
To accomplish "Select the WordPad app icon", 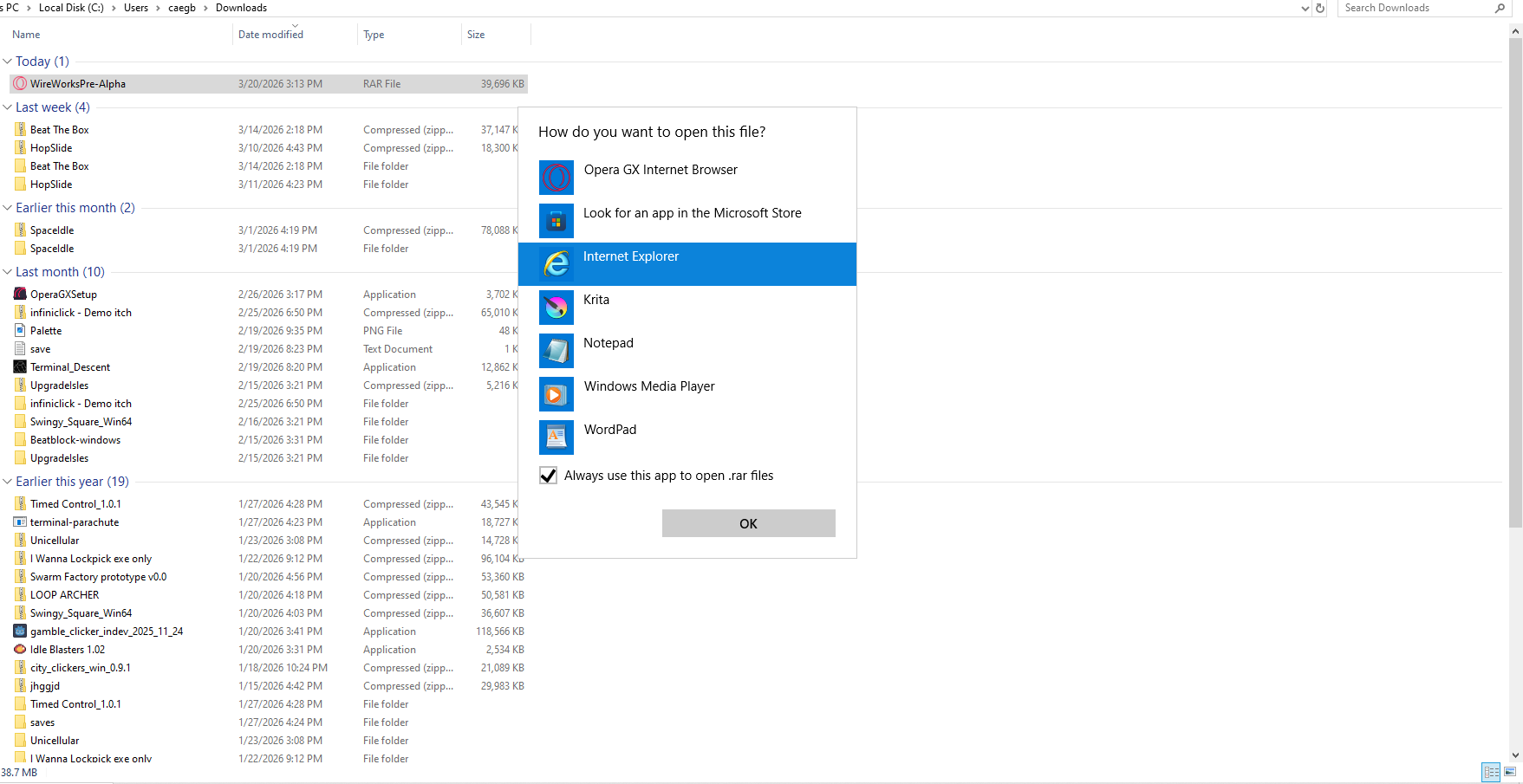I will 556,437.
